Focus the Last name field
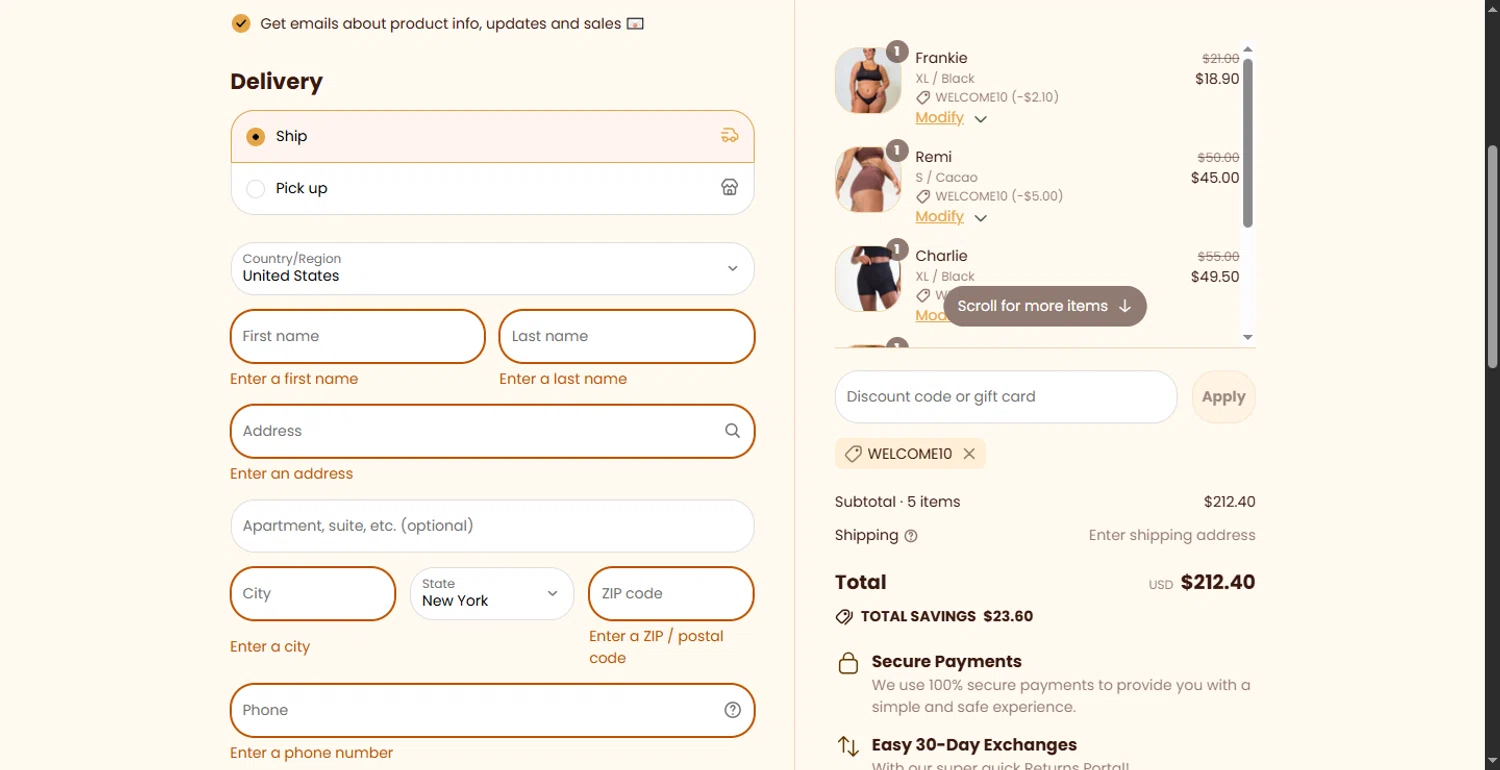The width and height of the screenshot is (1500, 770). [x=627, y=336]
